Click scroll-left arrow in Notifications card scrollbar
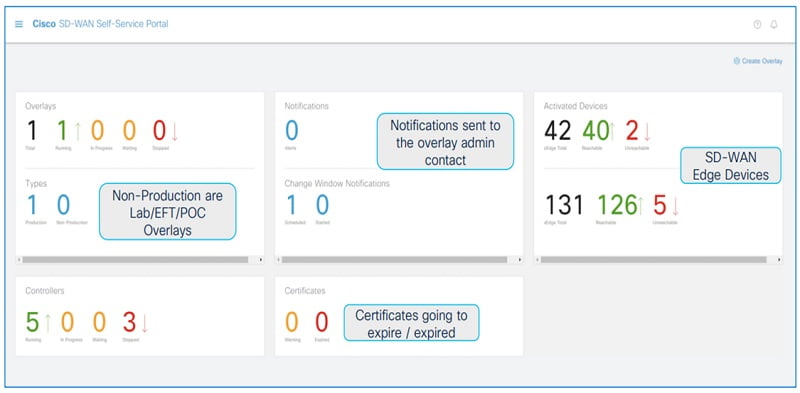The image size is (800, 393). click(x=279, y=260)
